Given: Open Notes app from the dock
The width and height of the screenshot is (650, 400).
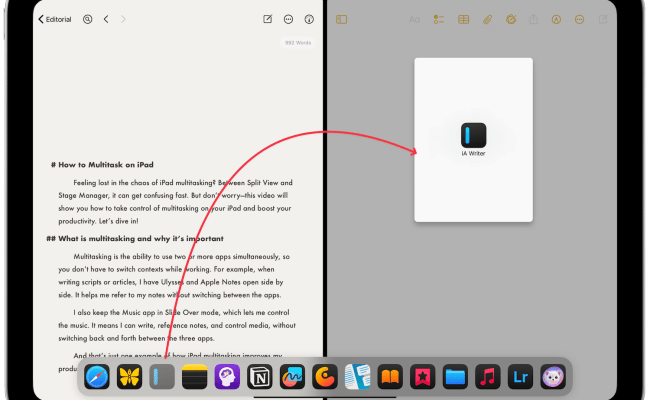Looking at the screenshot, I should pyautogui.click(x=194, y=377).
